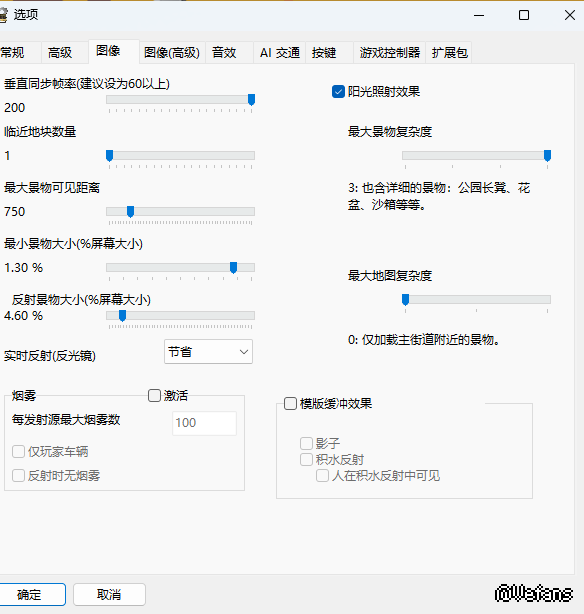Click the 取消 button
The image size is (584, 614).
click(x=109, y=594)
